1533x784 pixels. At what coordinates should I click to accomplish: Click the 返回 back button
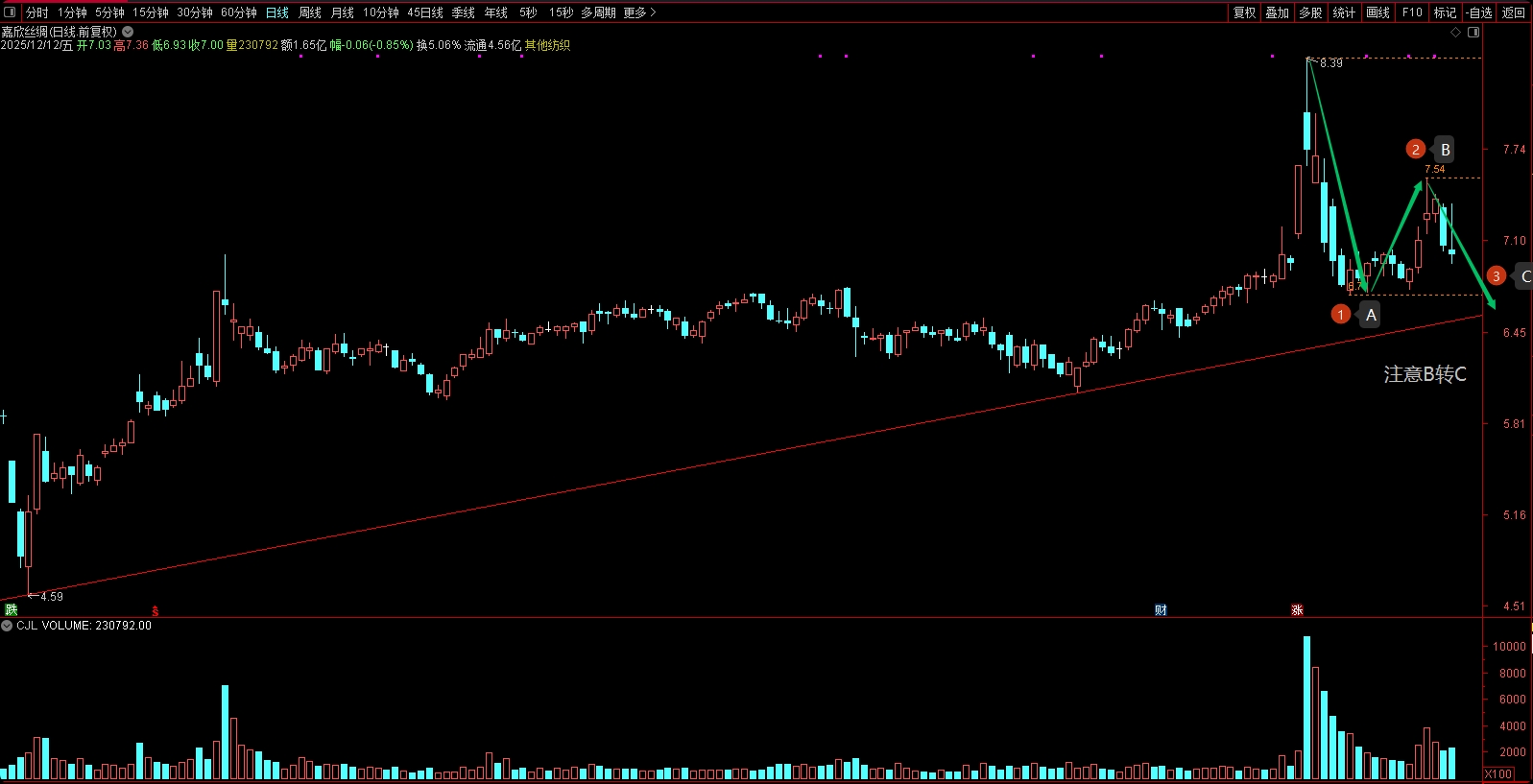point(1514,12)
